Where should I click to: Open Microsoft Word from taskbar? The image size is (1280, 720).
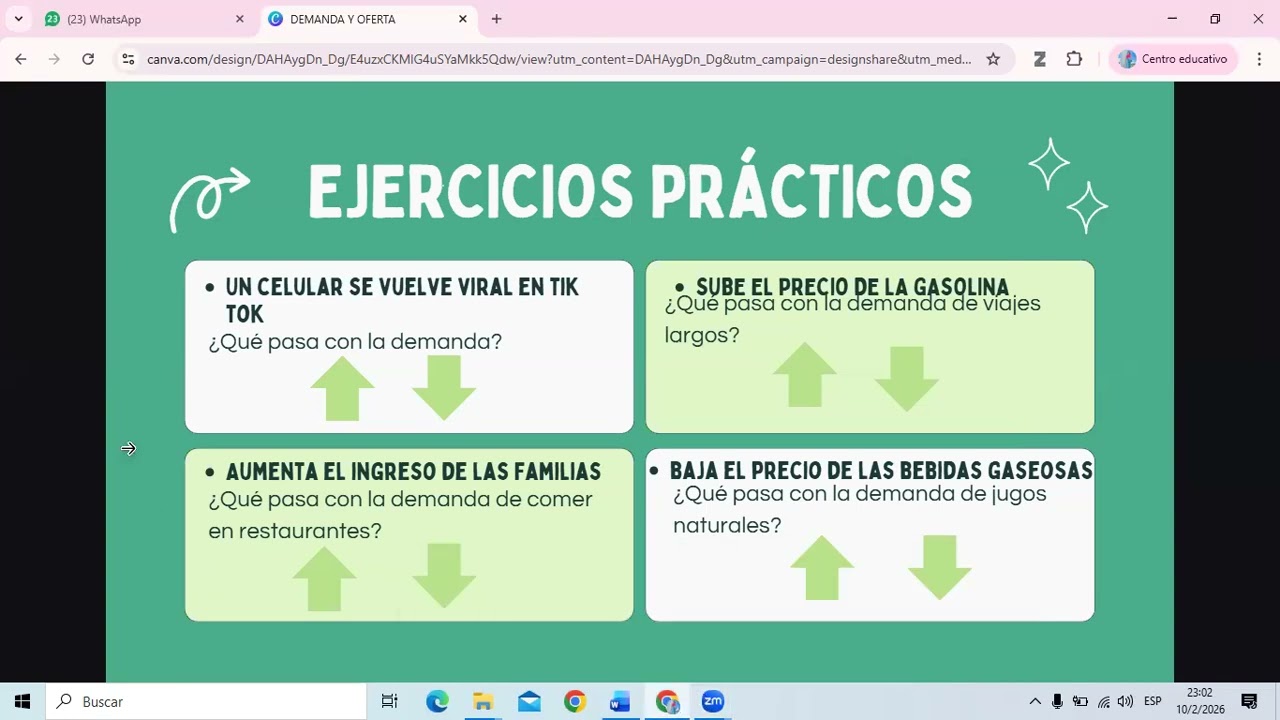pos(620,701)
